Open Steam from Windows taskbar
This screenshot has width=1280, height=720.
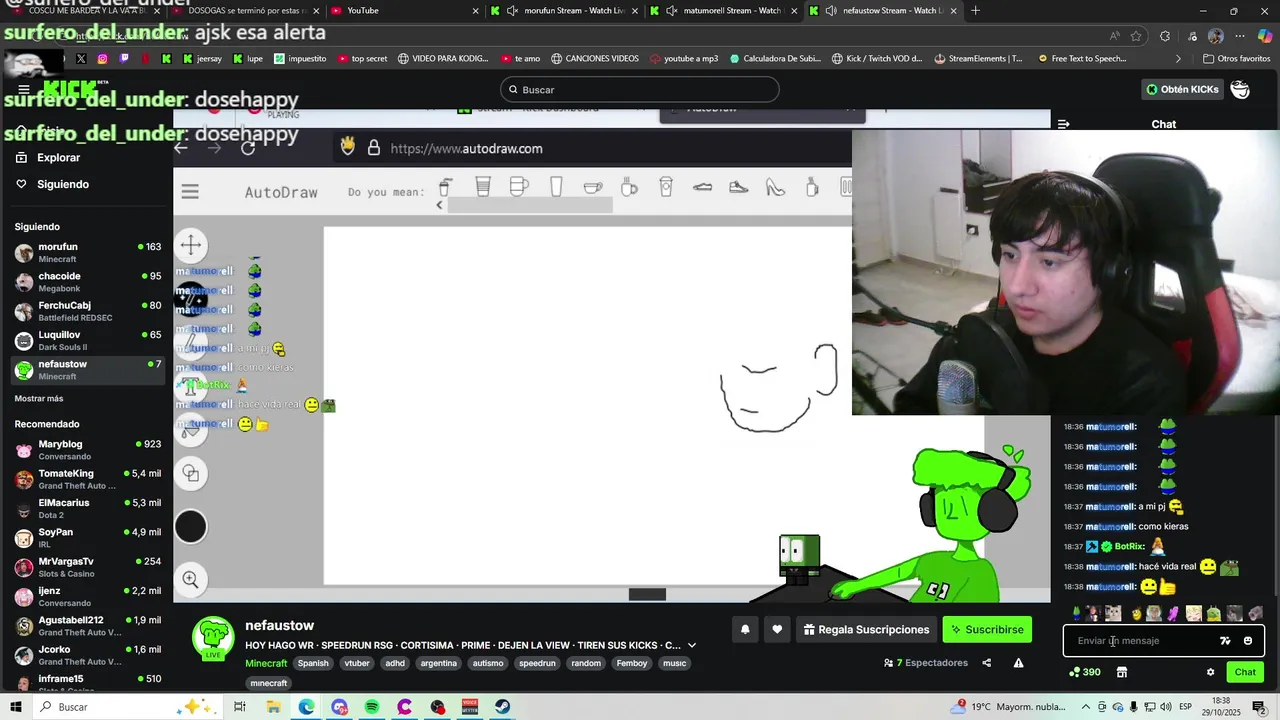(x=502, y=707)
